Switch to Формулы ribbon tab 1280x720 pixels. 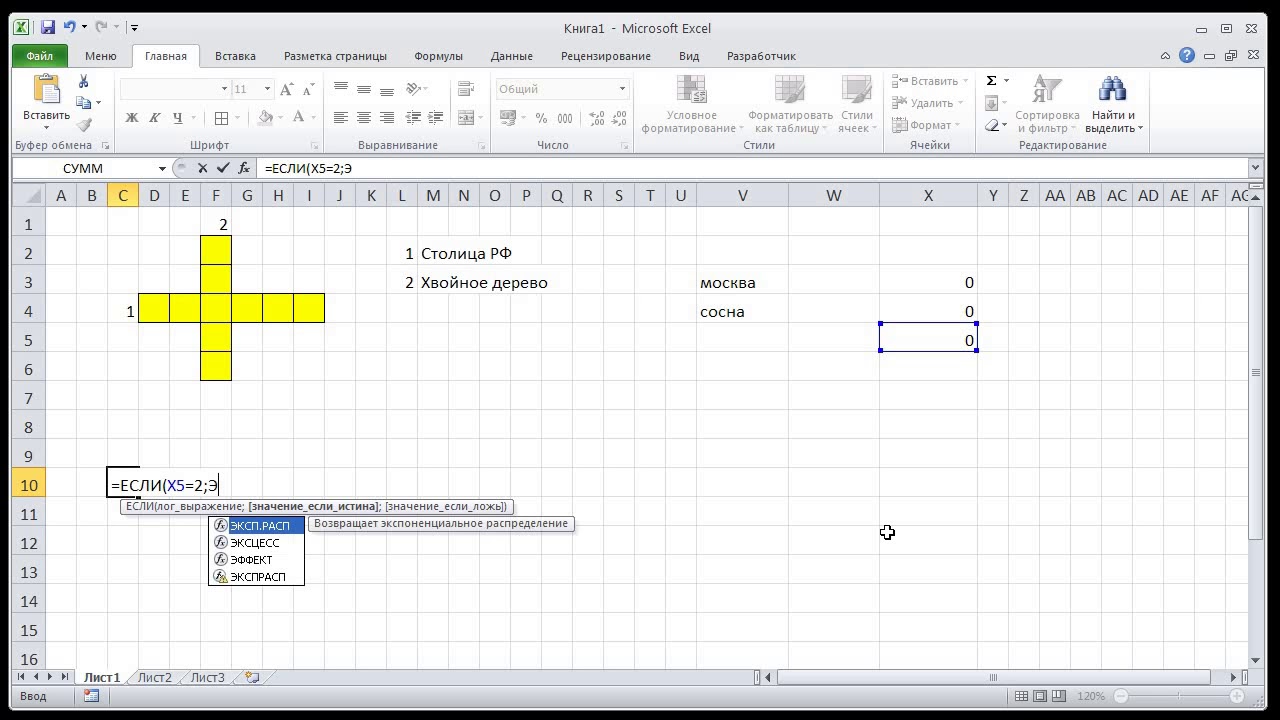(438, 56)
